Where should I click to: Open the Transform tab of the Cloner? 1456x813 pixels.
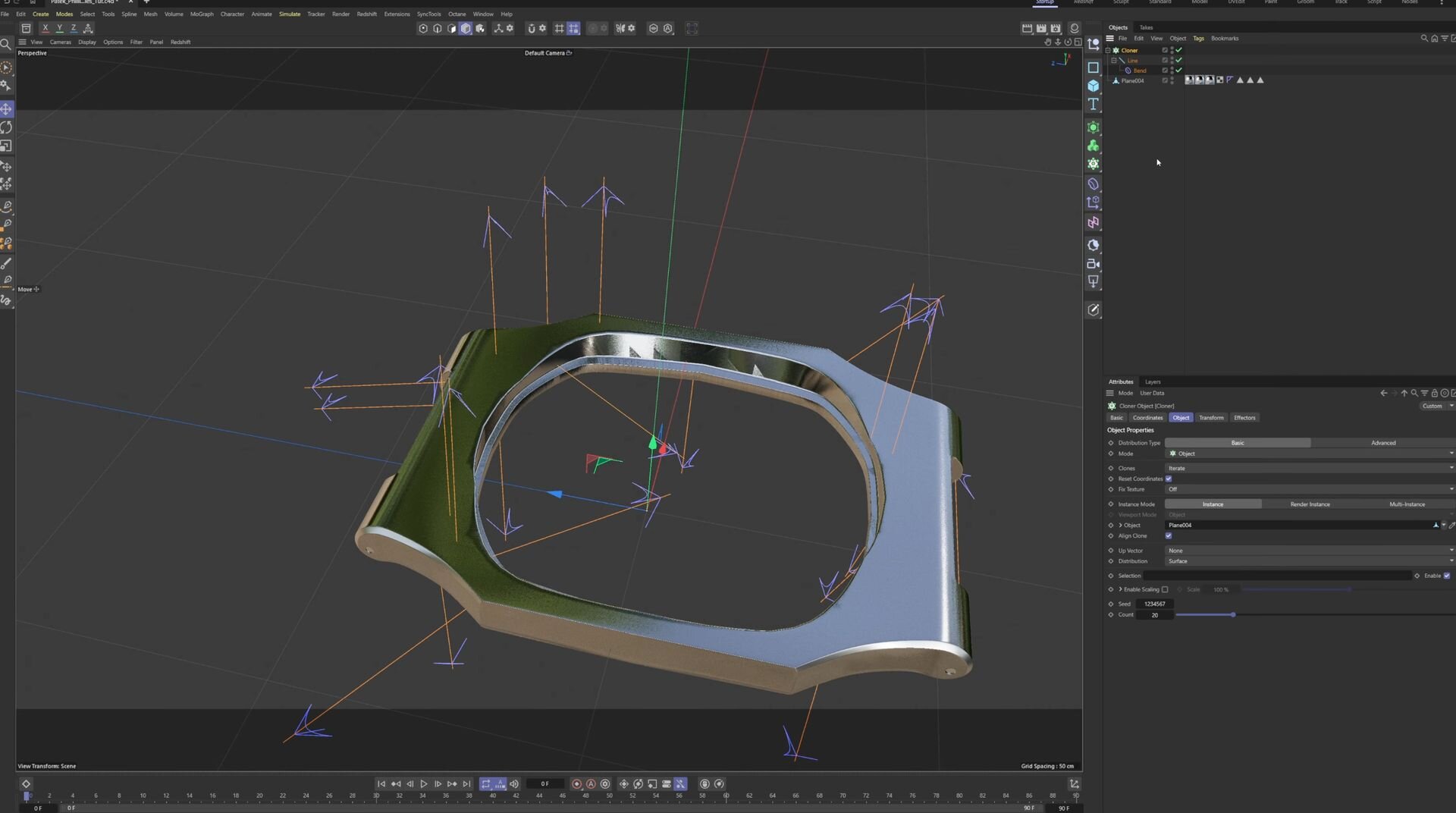(1211, 418)
